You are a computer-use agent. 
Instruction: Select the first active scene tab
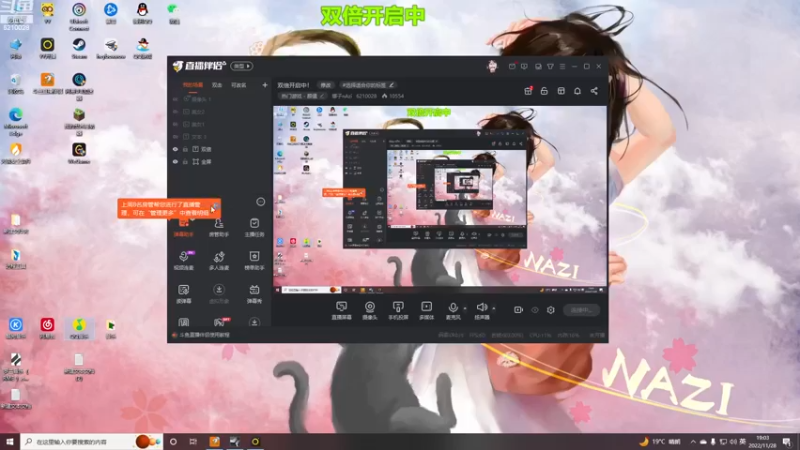(x=193, y=85)
